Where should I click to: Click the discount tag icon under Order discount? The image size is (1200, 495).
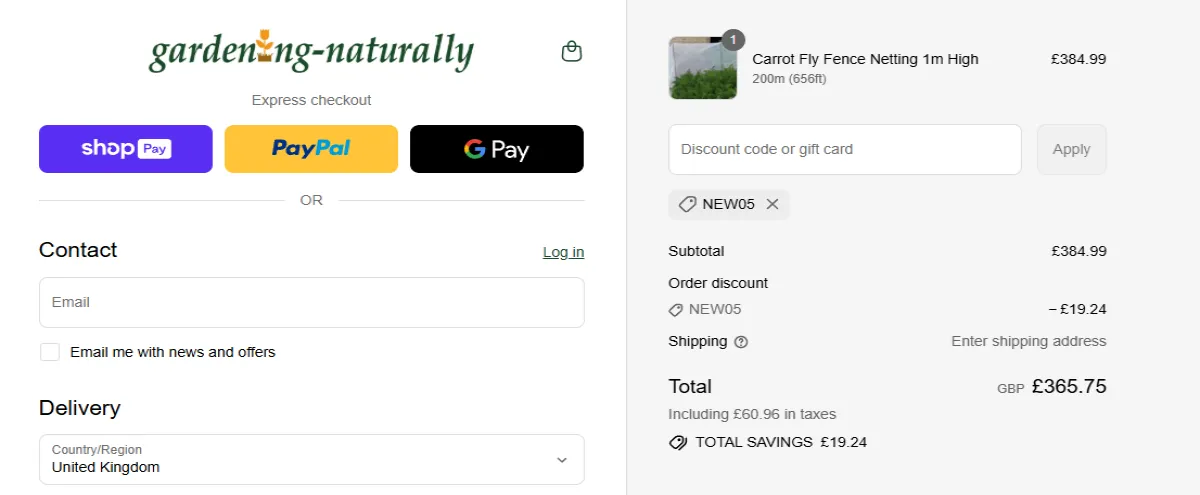coord(676,310)
